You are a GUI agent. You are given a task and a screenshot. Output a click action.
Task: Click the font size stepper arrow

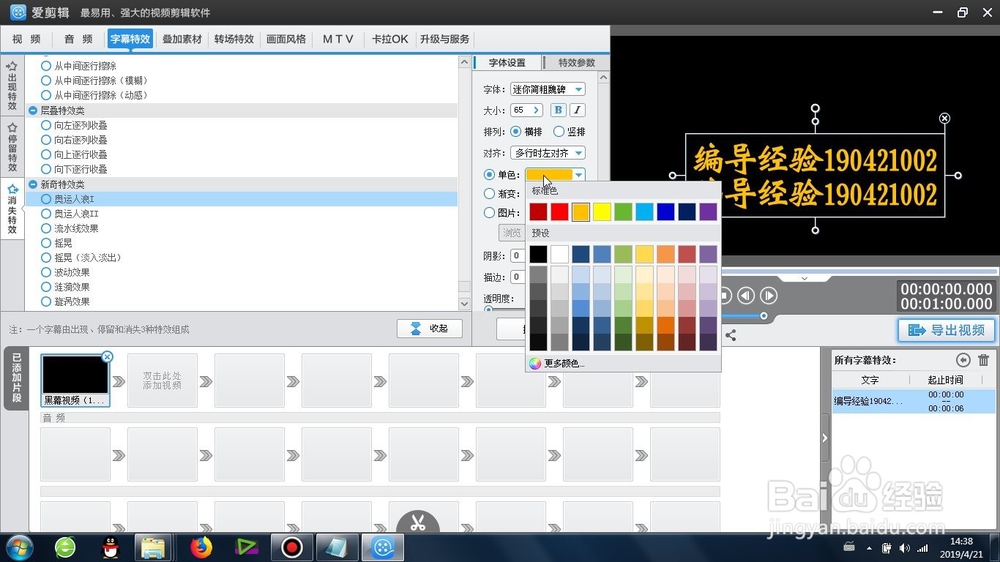coord(536,110)
